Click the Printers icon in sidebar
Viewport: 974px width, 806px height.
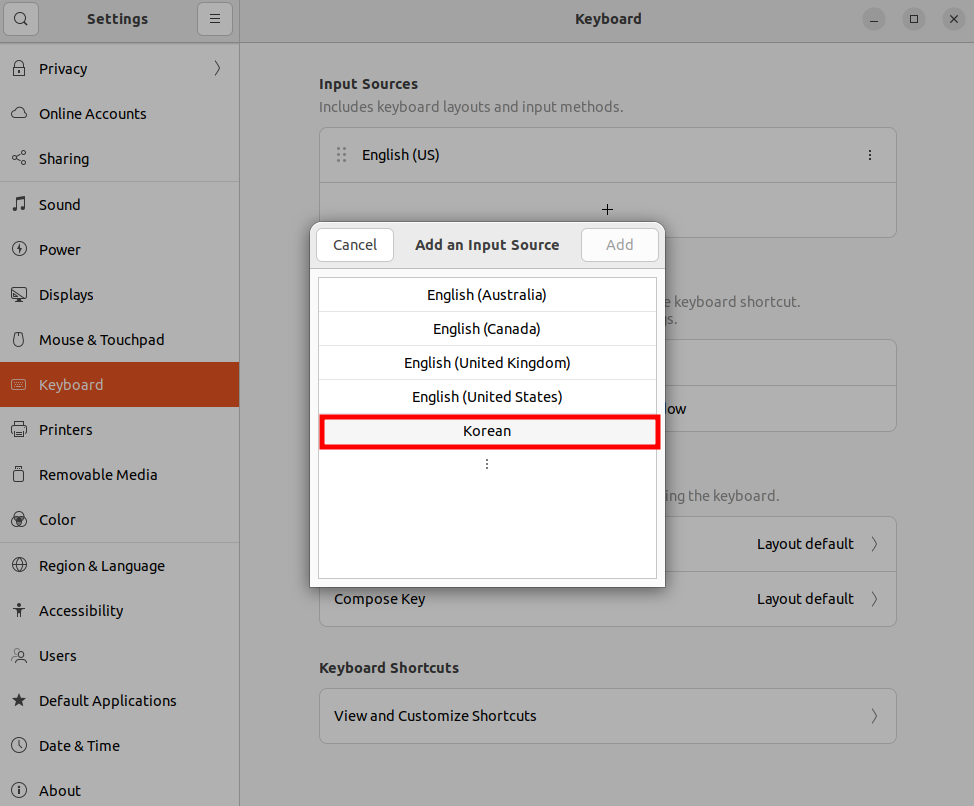point(19,430)
